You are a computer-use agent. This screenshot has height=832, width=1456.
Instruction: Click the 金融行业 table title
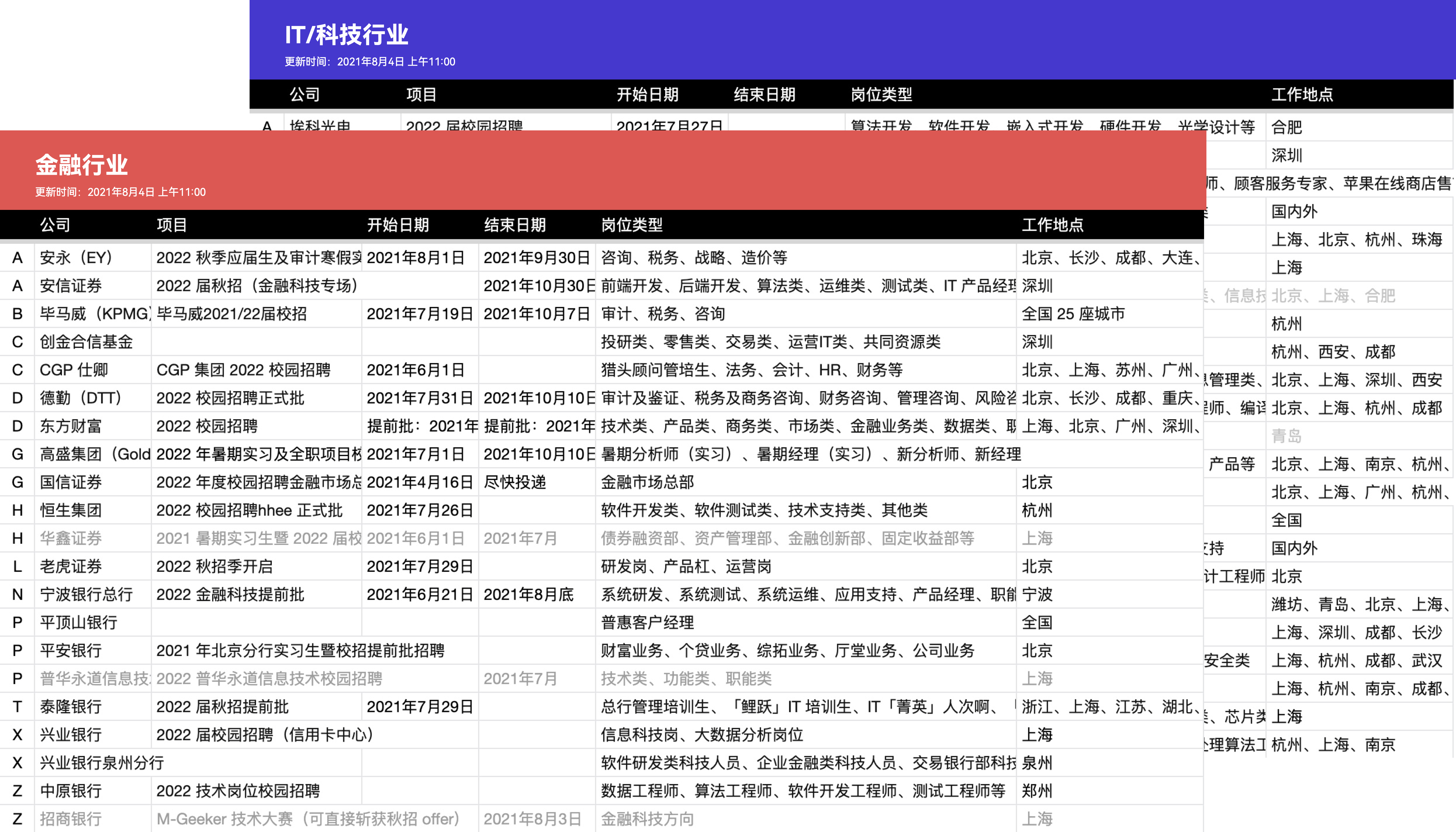(x=81, y=165)
